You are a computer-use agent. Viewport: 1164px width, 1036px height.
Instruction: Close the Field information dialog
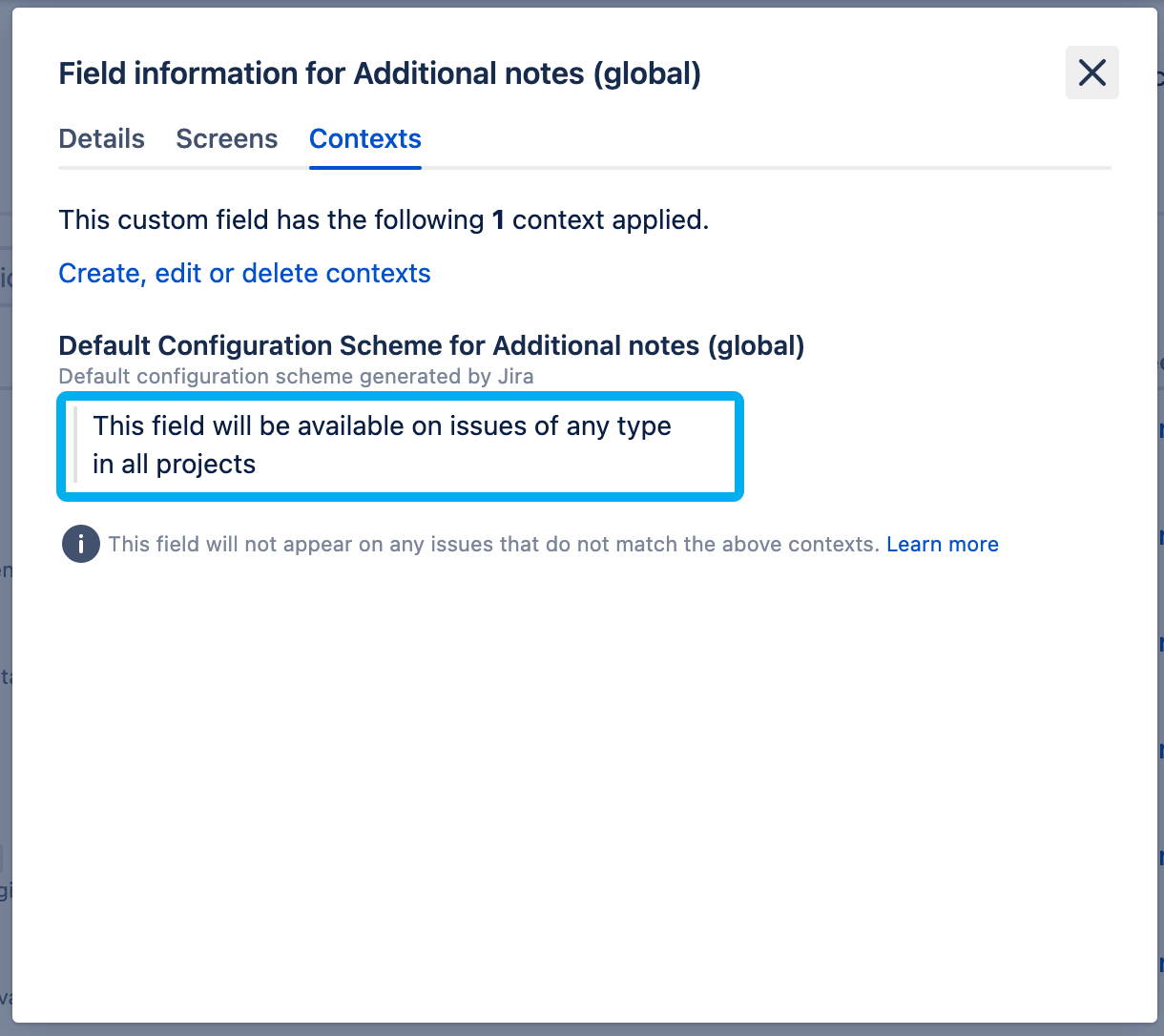click(x=1091, y=73)
